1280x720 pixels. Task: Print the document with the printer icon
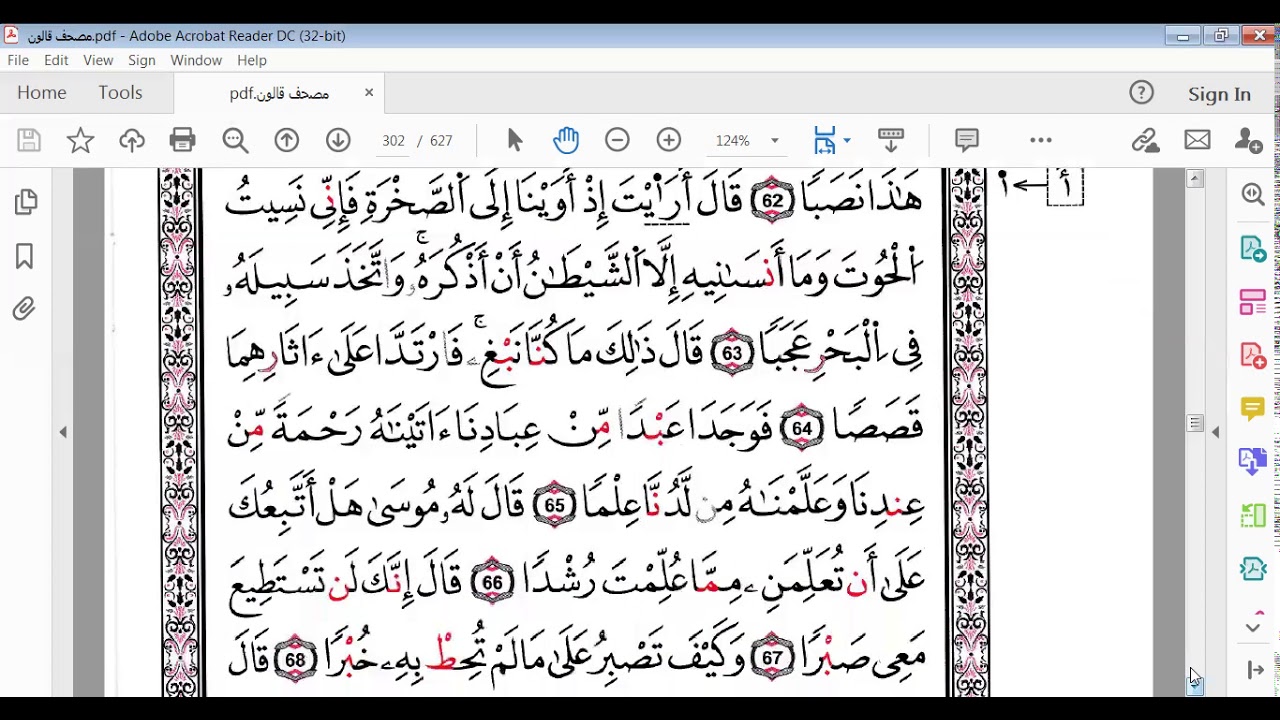[182, 141]
